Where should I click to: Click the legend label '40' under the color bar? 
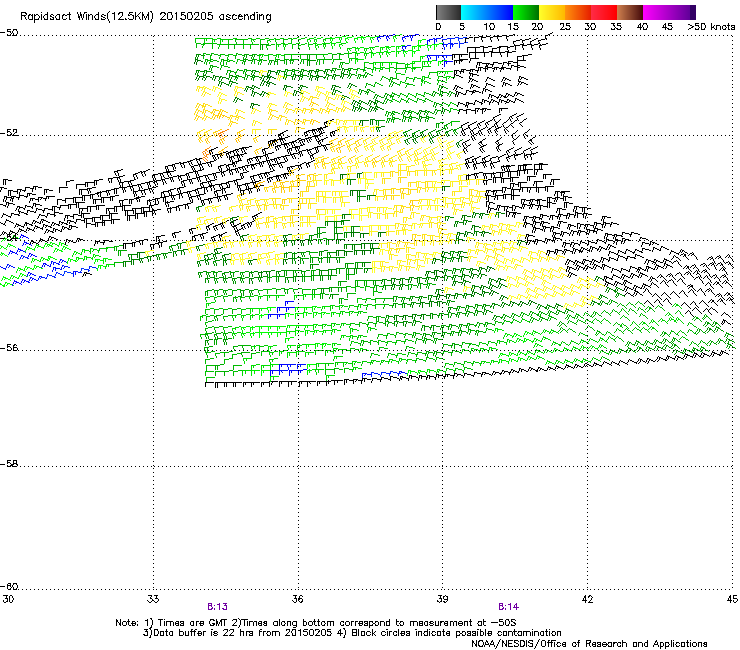click(642, 27)
